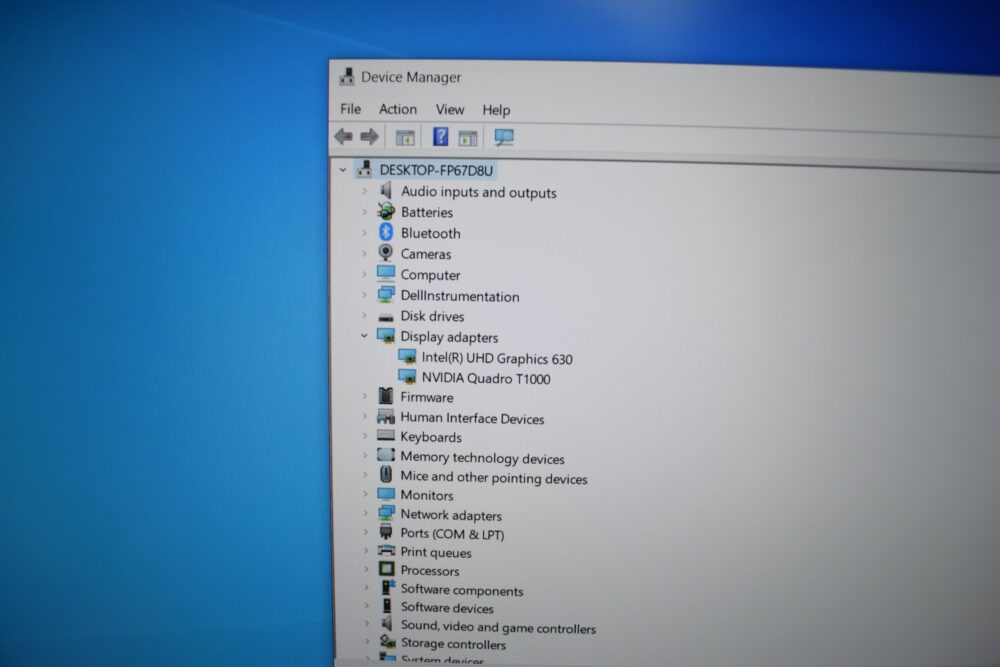Select Sound, video and game controllers label
This screenshot has width=1000, height=667.
pos(498,627)
